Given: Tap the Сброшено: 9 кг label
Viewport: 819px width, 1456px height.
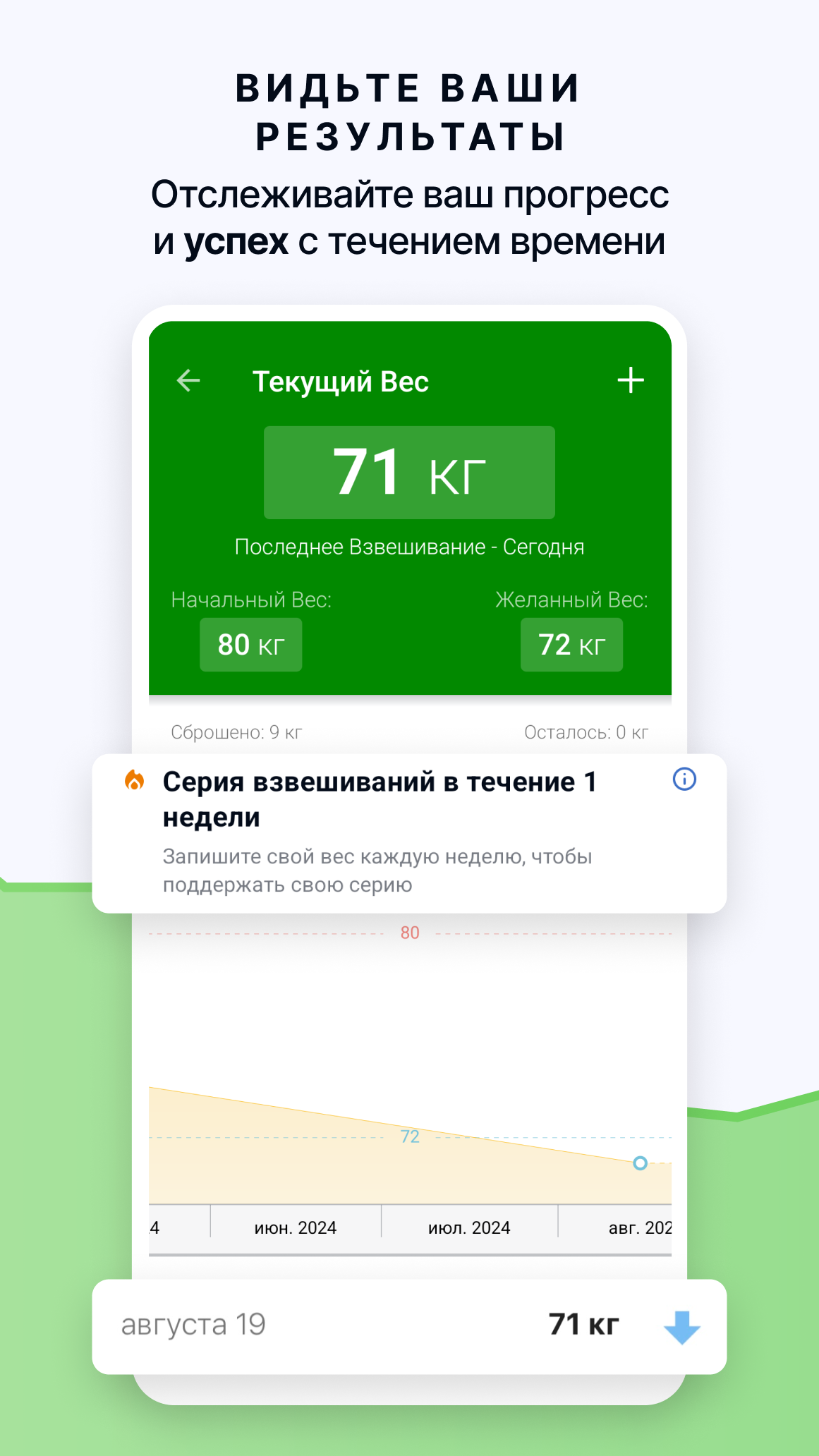Looking at the screenshot, I should tap(236, 732).
